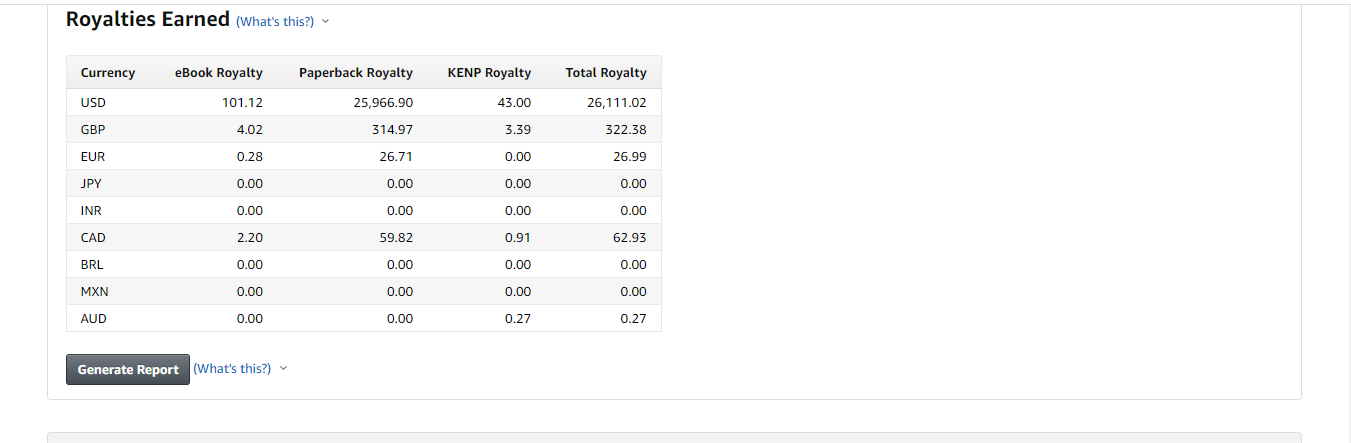
Task: Select the Currency column header
Action: pyautogui.click(x=108, y=72)
